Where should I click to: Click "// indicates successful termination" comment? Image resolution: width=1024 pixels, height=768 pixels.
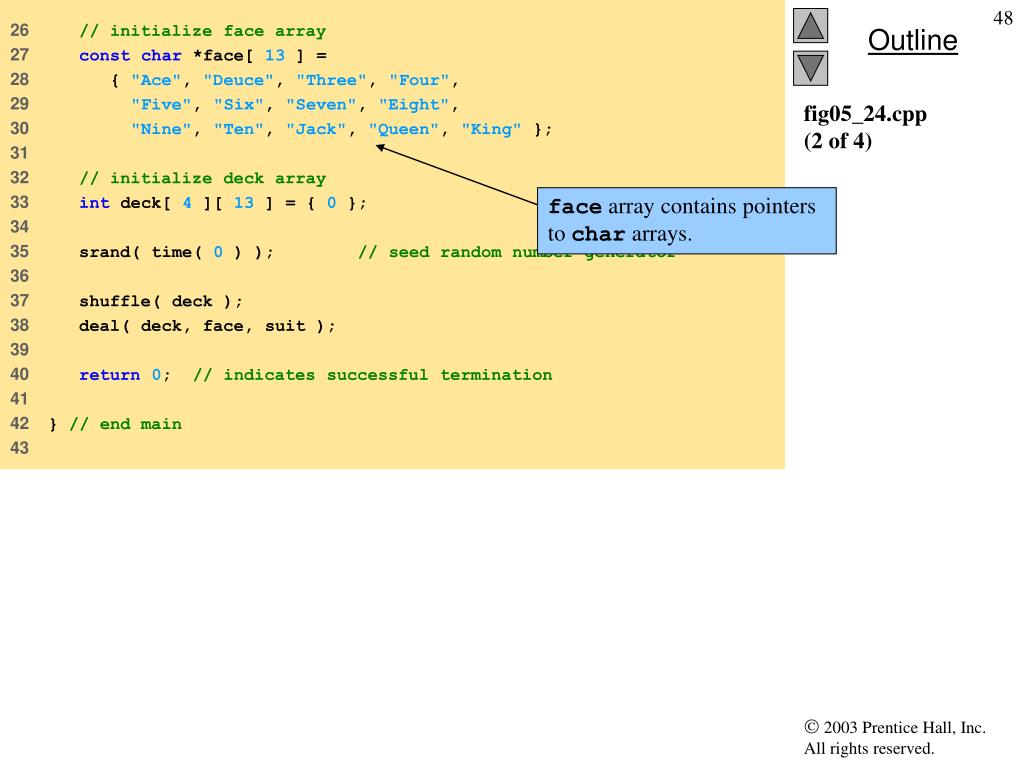click(372, 375)
